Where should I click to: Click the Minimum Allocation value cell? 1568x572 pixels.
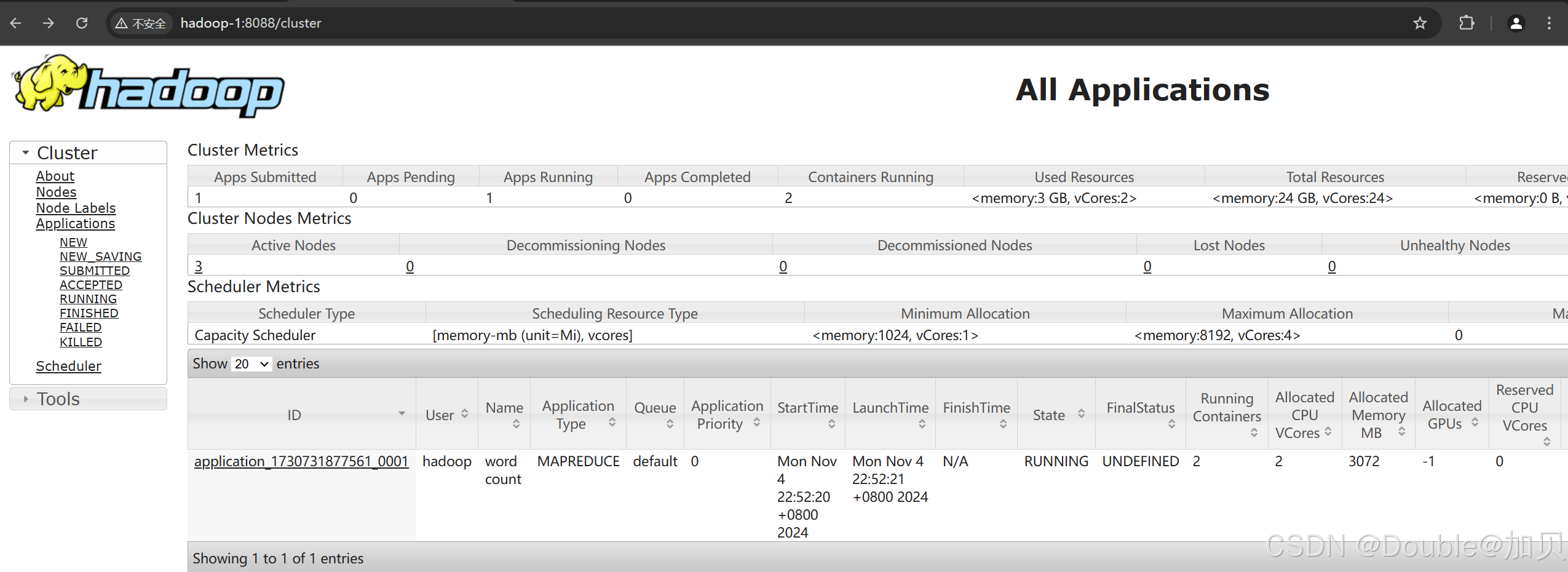[x=895, y=335]
